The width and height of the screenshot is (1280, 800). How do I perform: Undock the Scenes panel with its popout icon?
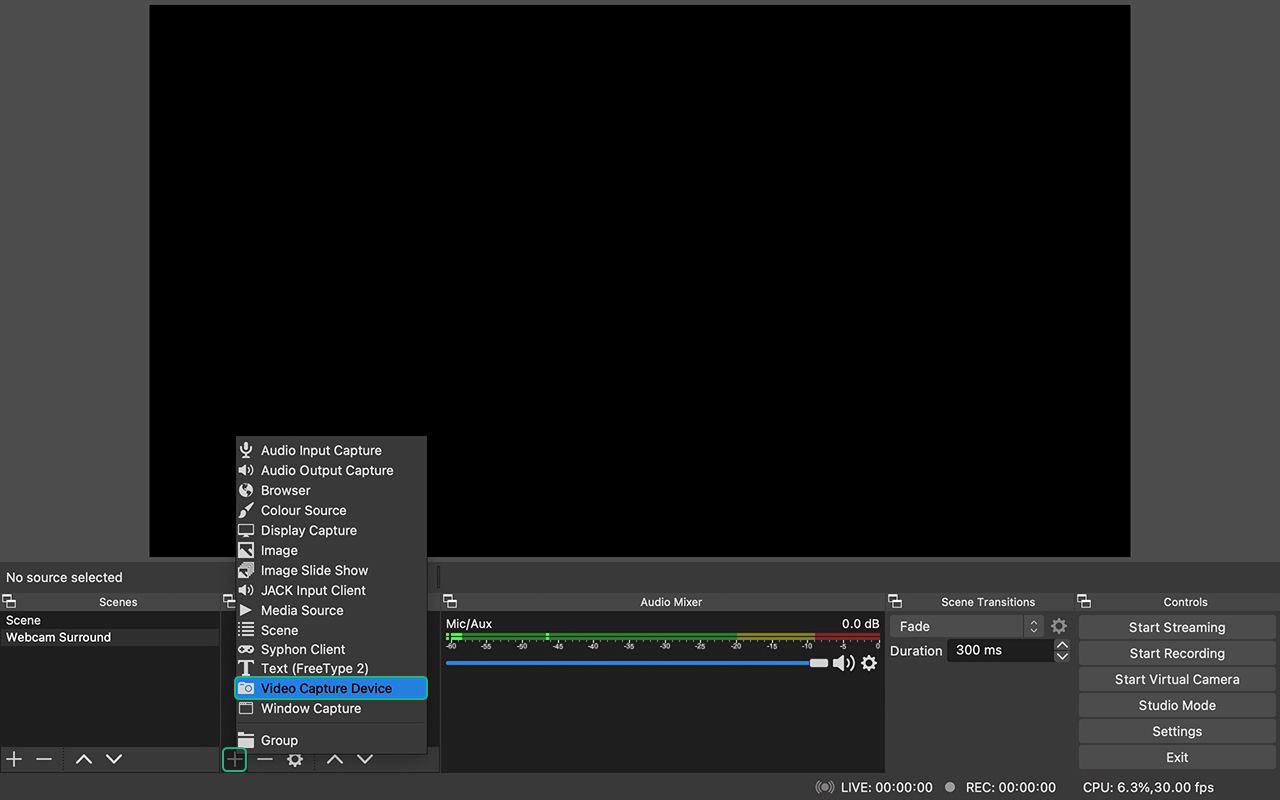click(x=9, y=601)
